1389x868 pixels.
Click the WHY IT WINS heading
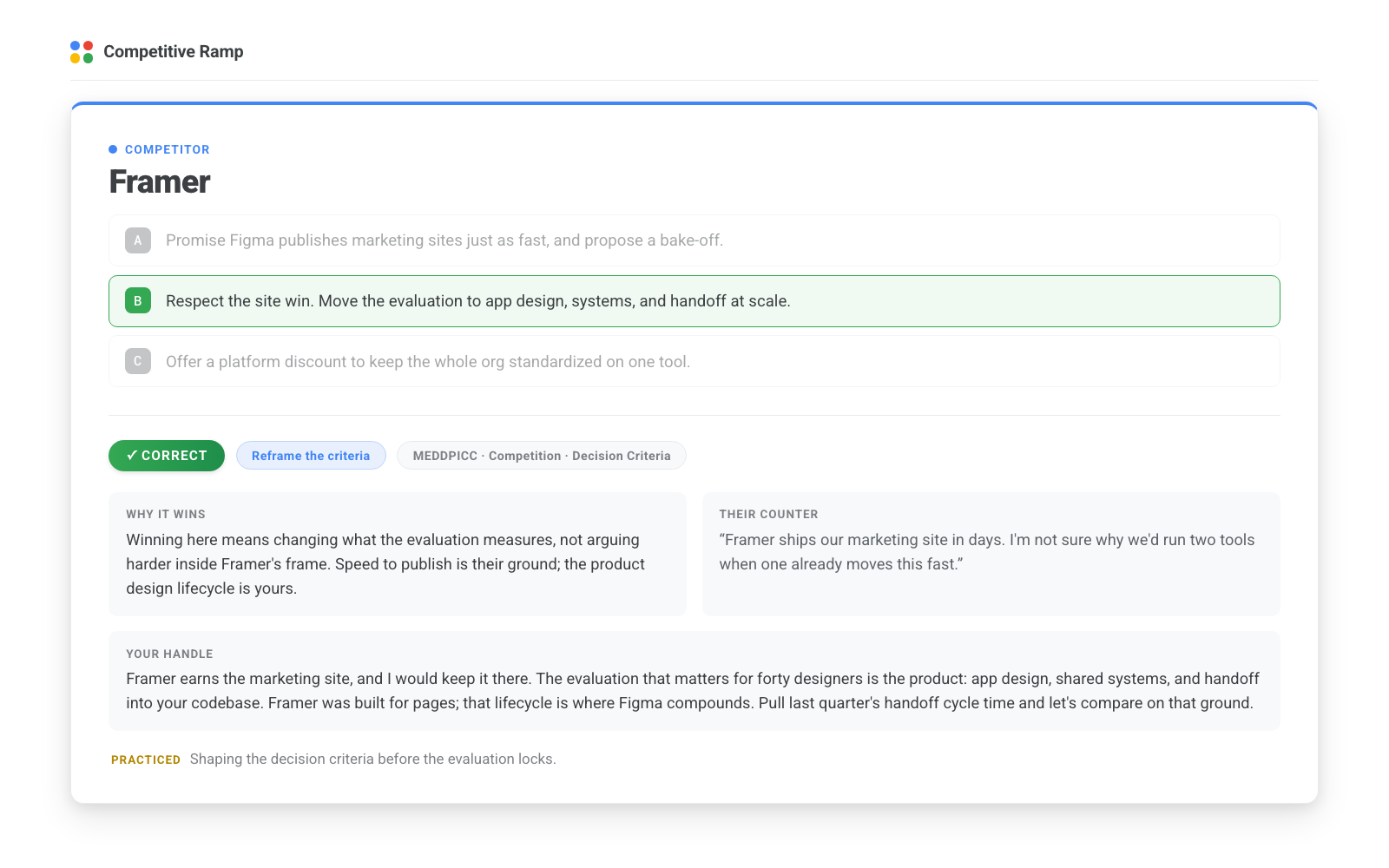click(166, 515)
